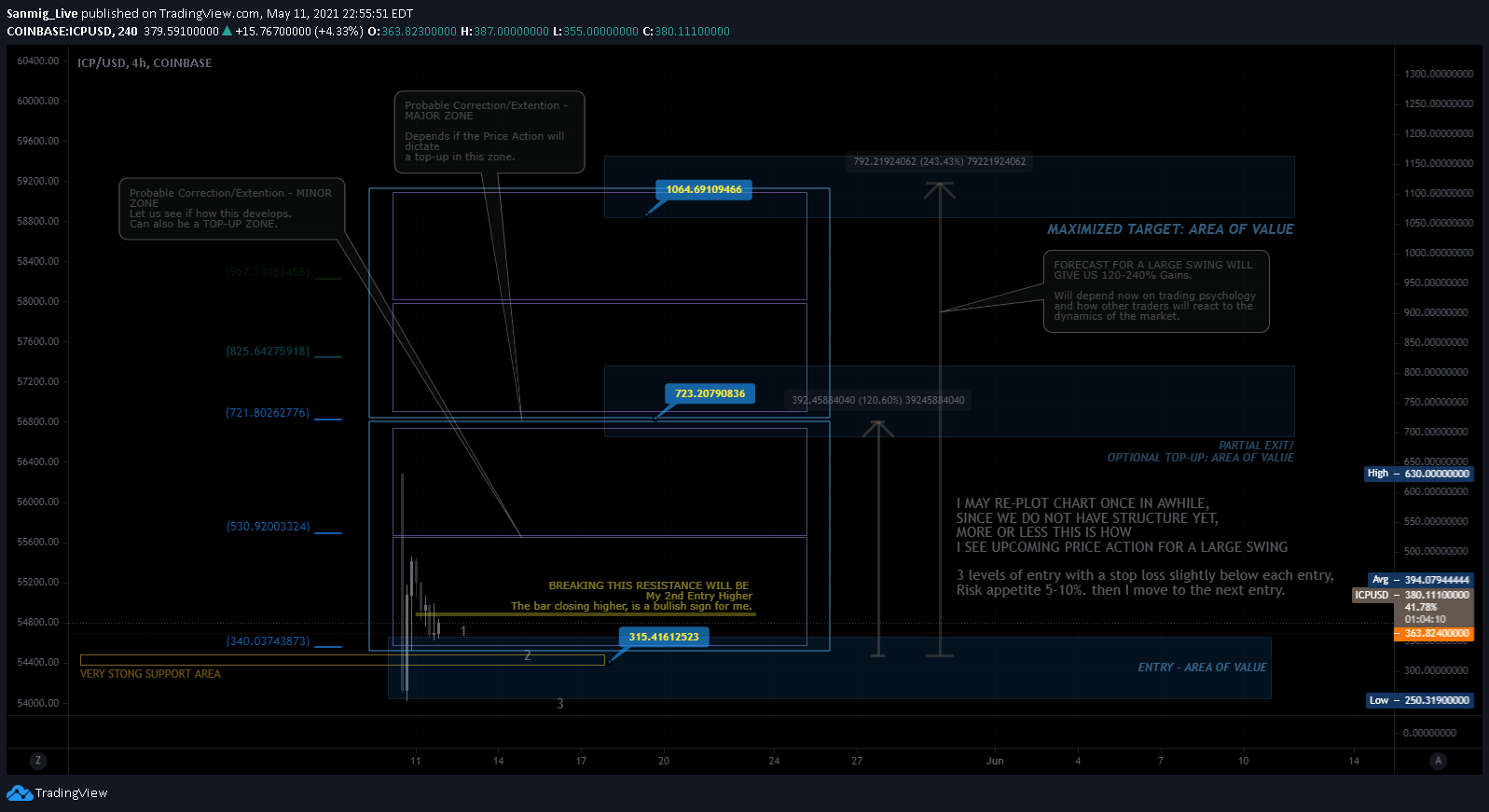Select the FORECAST FOR A LARGE SWING callout
The image size is (1489, 812).
tap(1156, 291)
